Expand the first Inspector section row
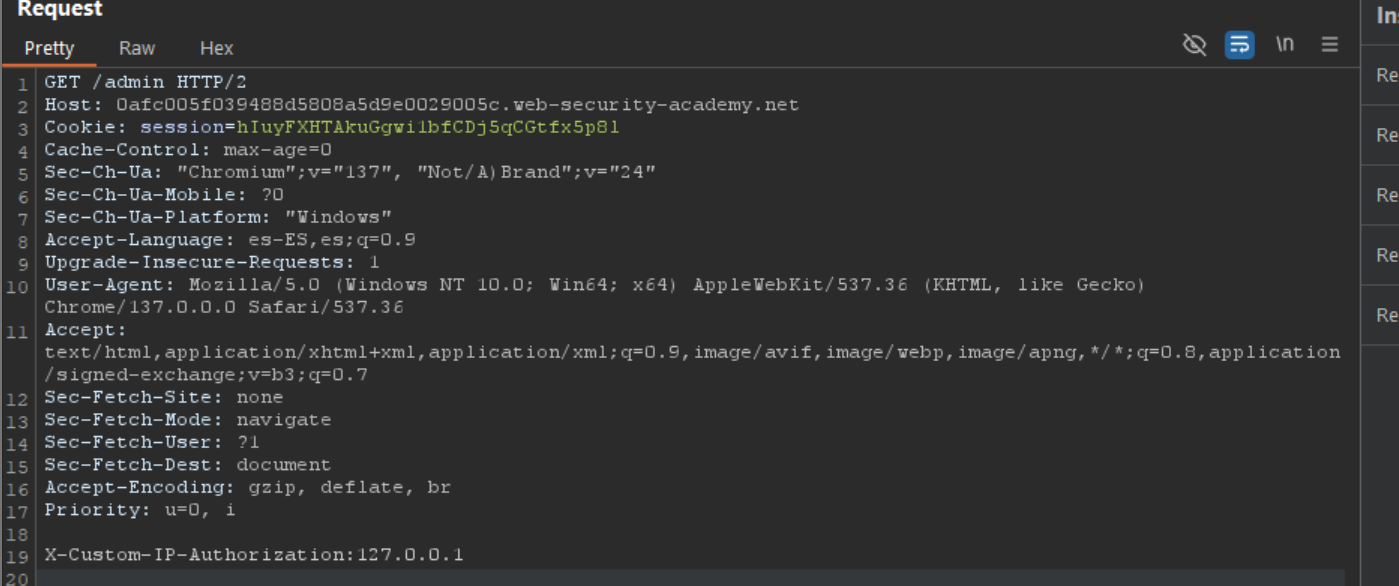 coord(1386,75)
